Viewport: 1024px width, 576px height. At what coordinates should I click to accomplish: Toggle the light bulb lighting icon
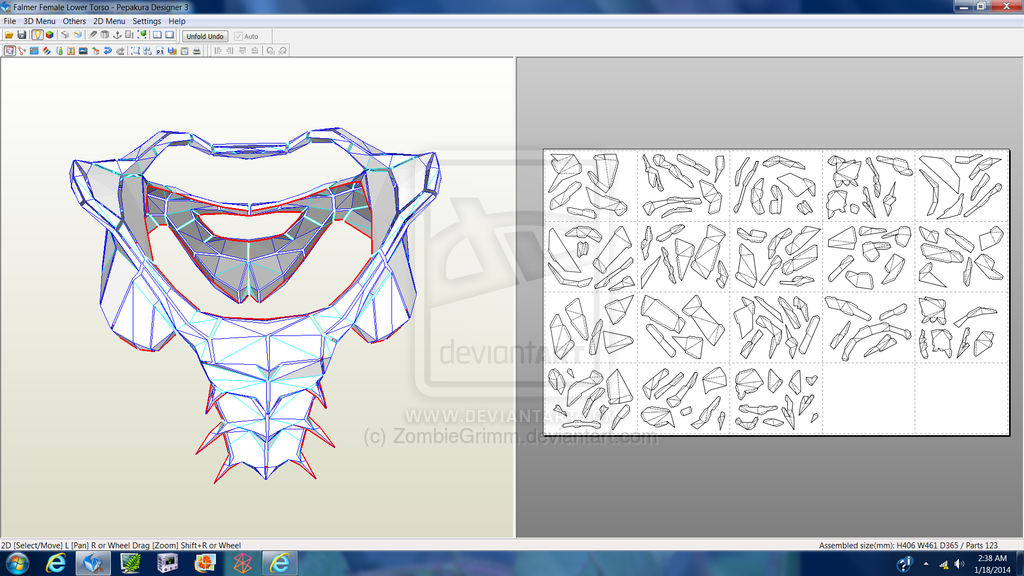pos(37,35)
